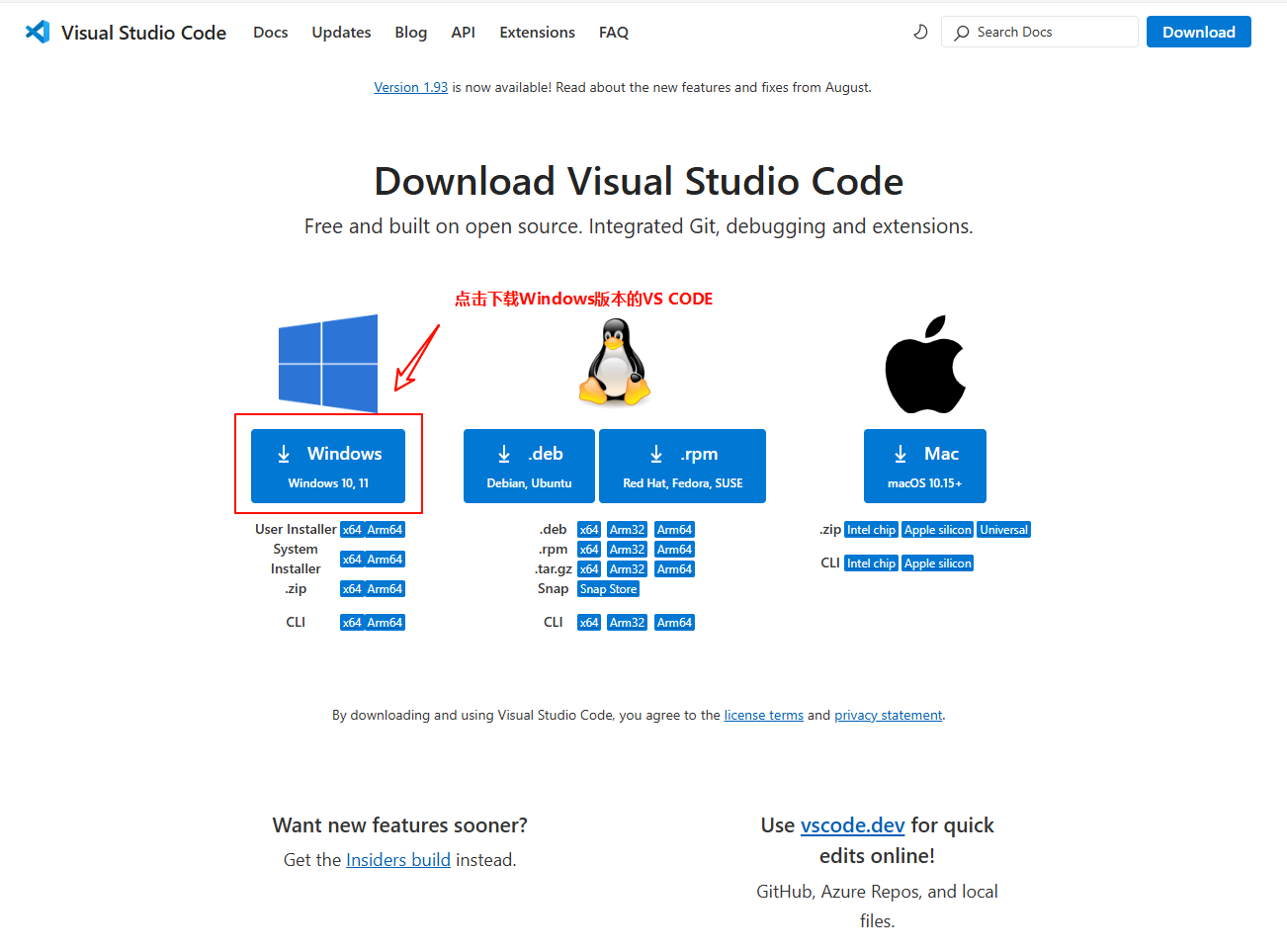Viewport: 1287px width, 952px height.
Task: Select the x64 User Installer for Windows
Action: pos(351,529)
